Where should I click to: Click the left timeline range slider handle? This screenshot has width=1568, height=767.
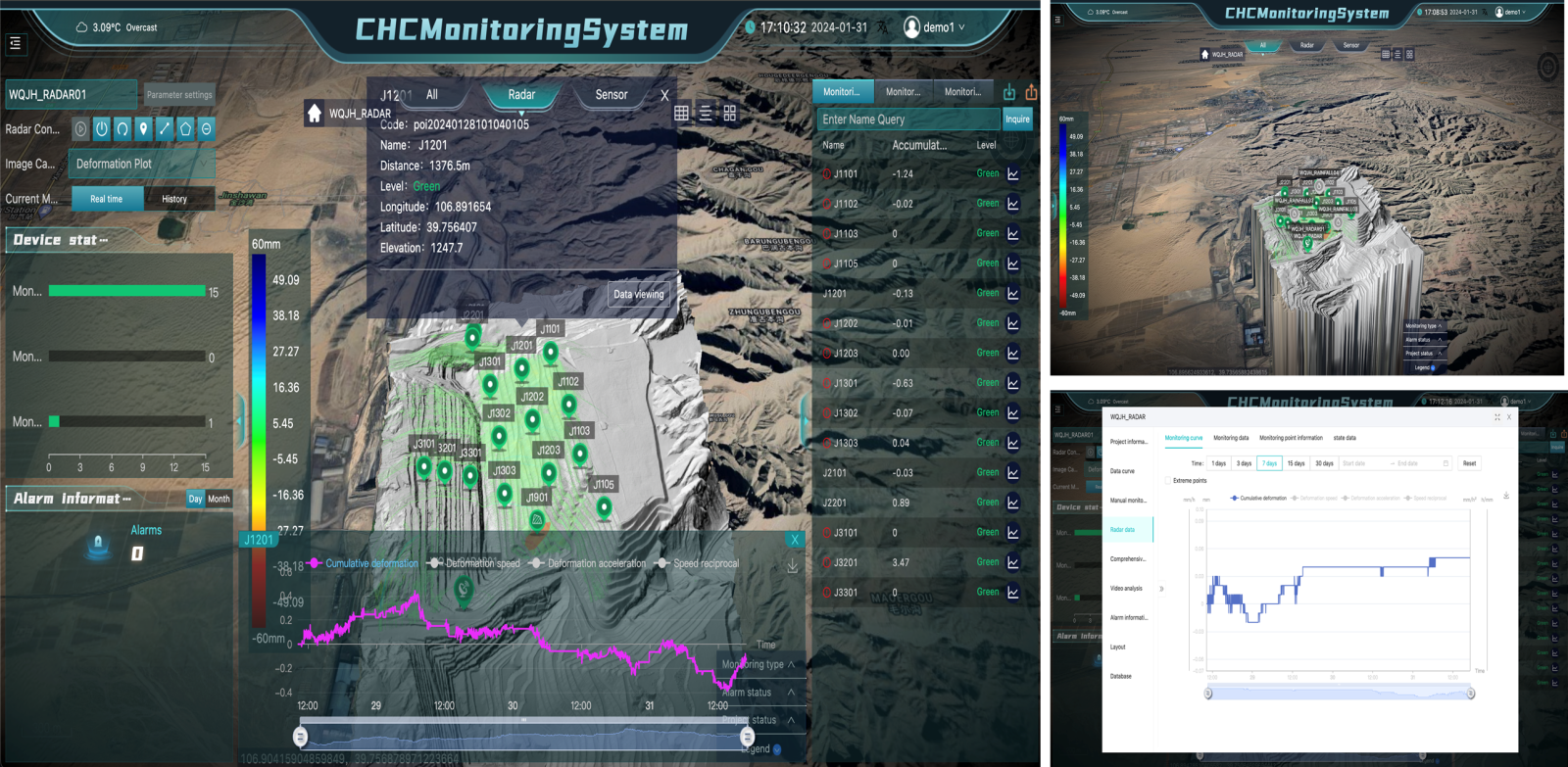(x=301, y=737)
